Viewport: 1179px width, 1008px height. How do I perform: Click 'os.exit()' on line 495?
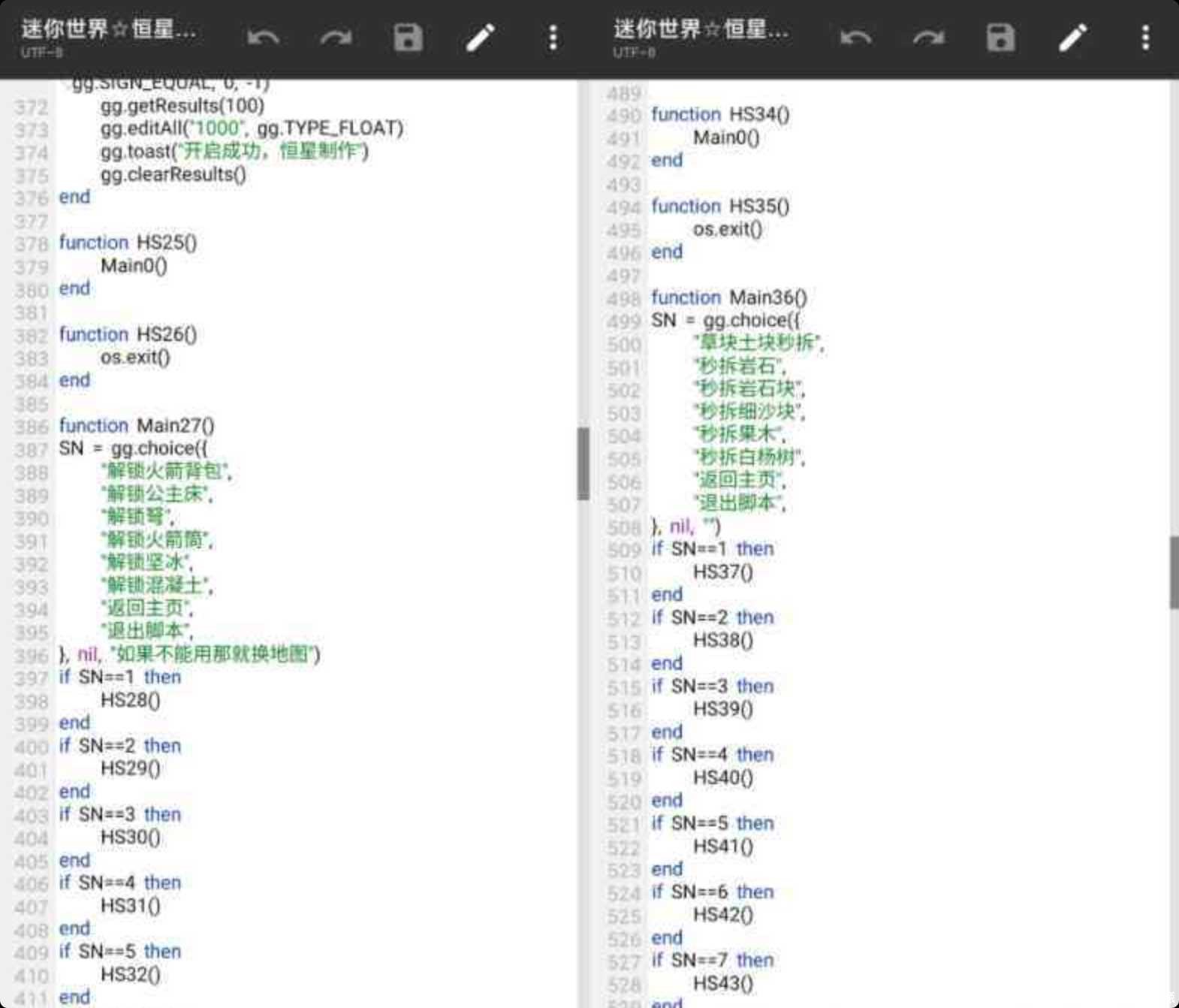(x=728, y=229)
